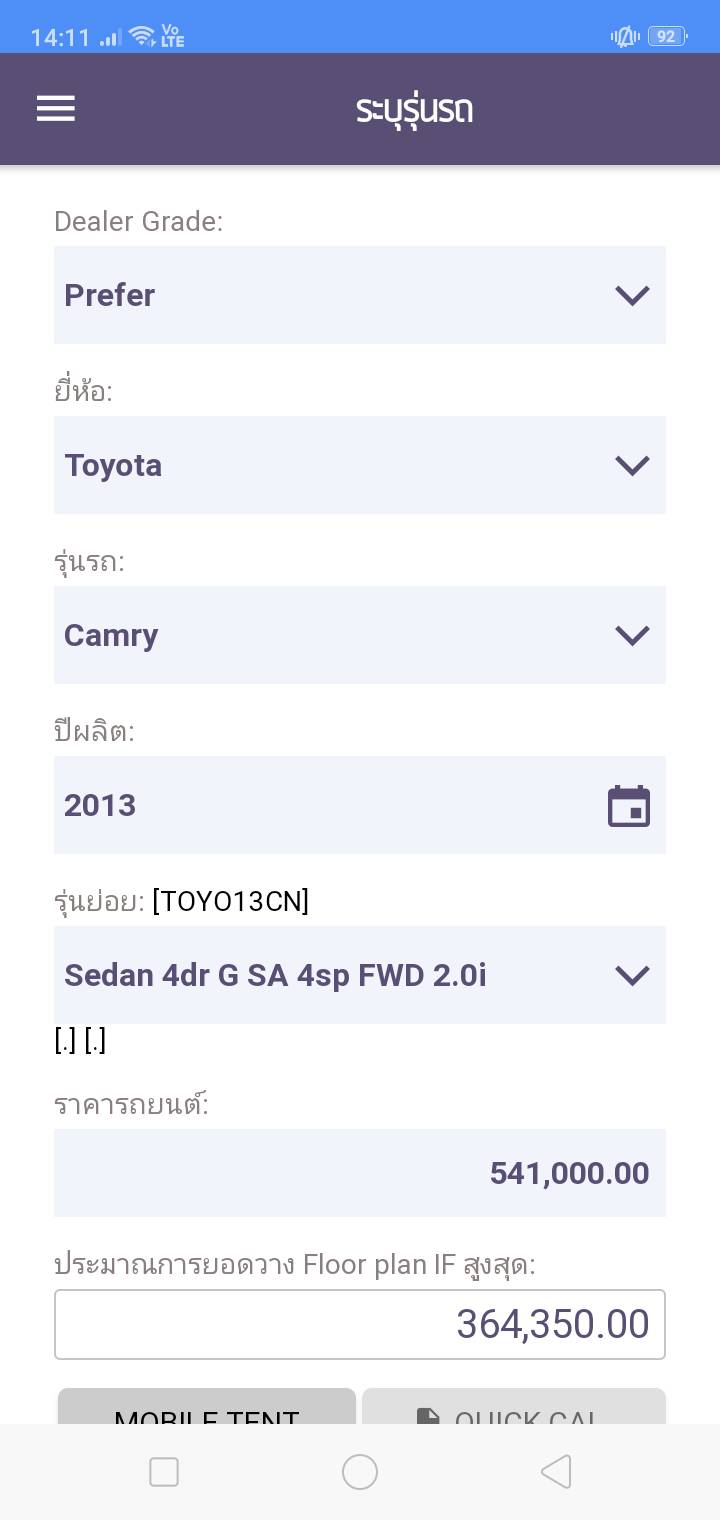Tap the vibrate mode icon in status bar
720x1520 pixels.
tap(625, 37)
